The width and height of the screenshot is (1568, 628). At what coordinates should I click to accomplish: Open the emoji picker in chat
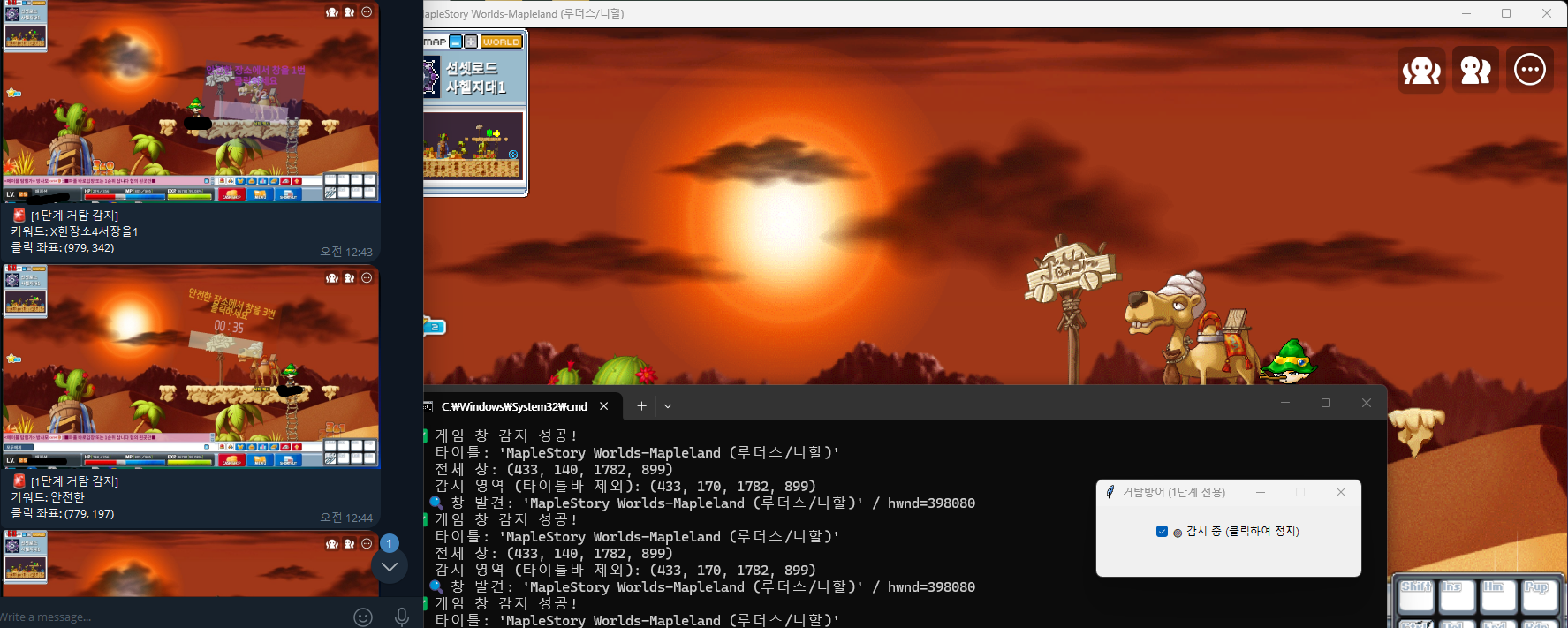point(363,617)
